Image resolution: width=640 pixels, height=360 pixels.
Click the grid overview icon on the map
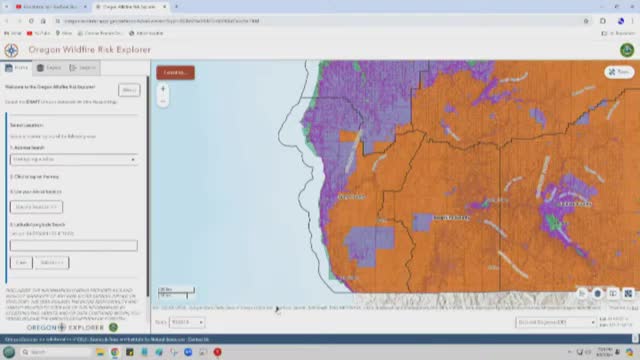(628, 293)
